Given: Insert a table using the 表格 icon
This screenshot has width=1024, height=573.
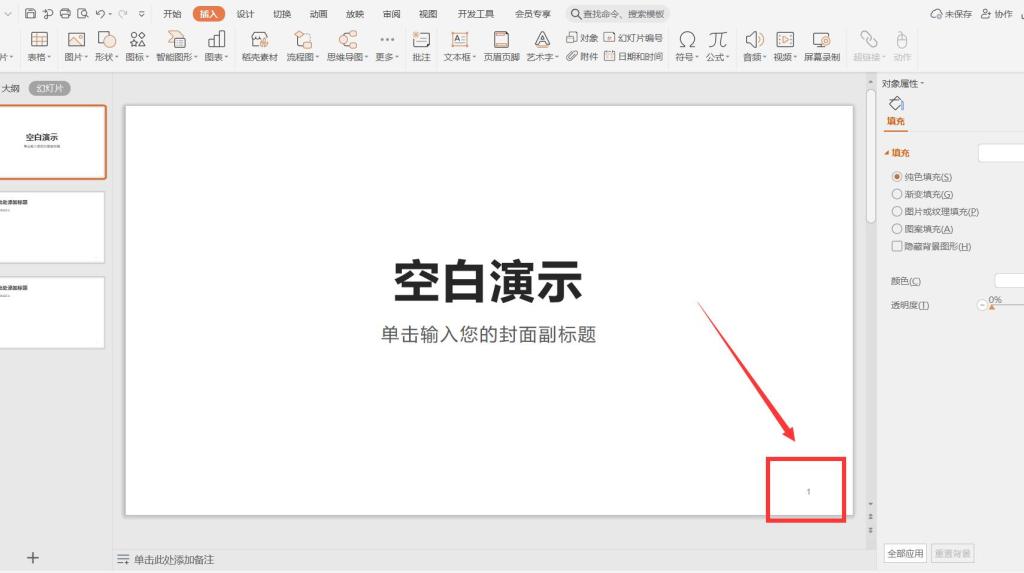Looking at the screenshot, I should coord(39,40).
